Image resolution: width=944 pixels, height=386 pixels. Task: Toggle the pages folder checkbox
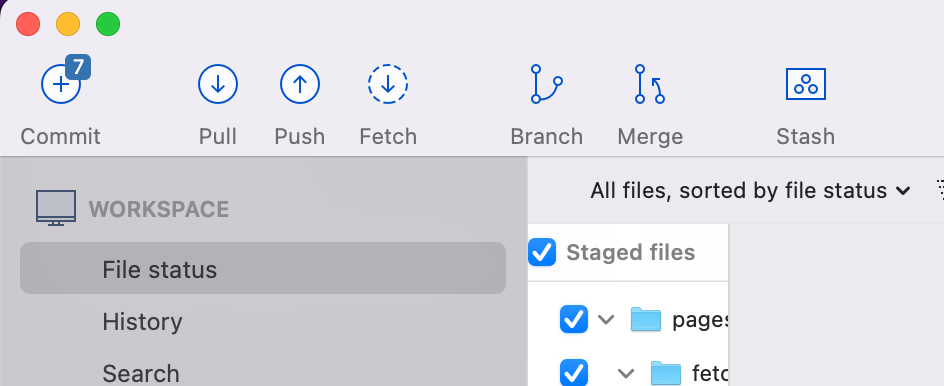(574, 319)
